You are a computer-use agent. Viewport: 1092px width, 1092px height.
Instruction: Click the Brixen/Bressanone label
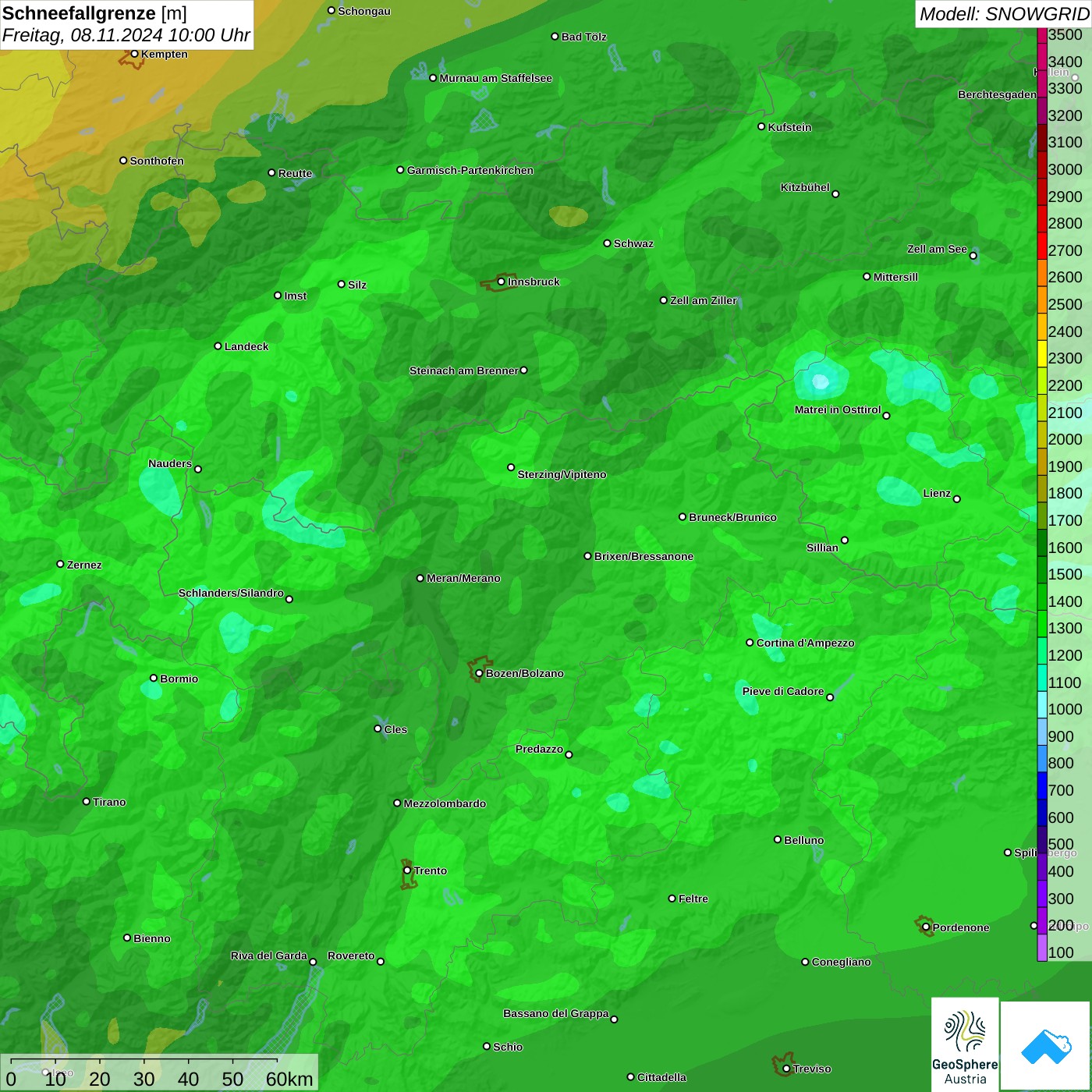pos(643,556)
